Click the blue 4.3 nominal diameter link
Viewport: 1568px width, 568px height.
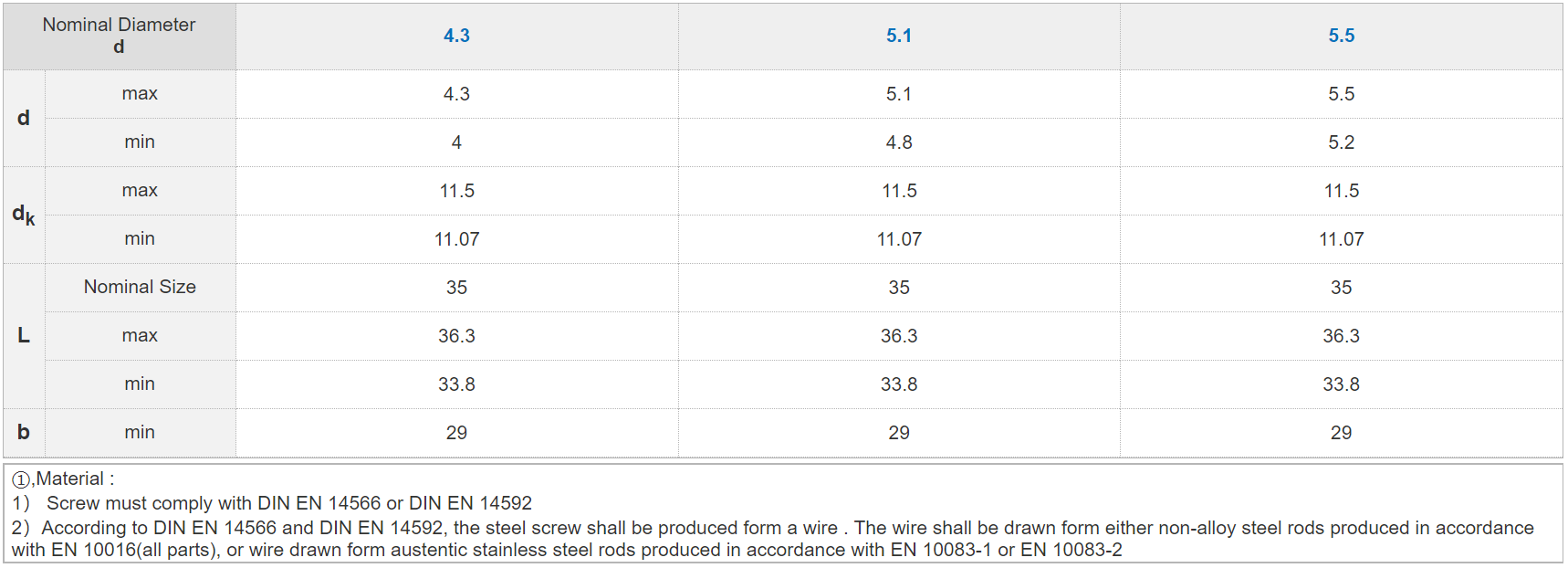tap(456, 36)
